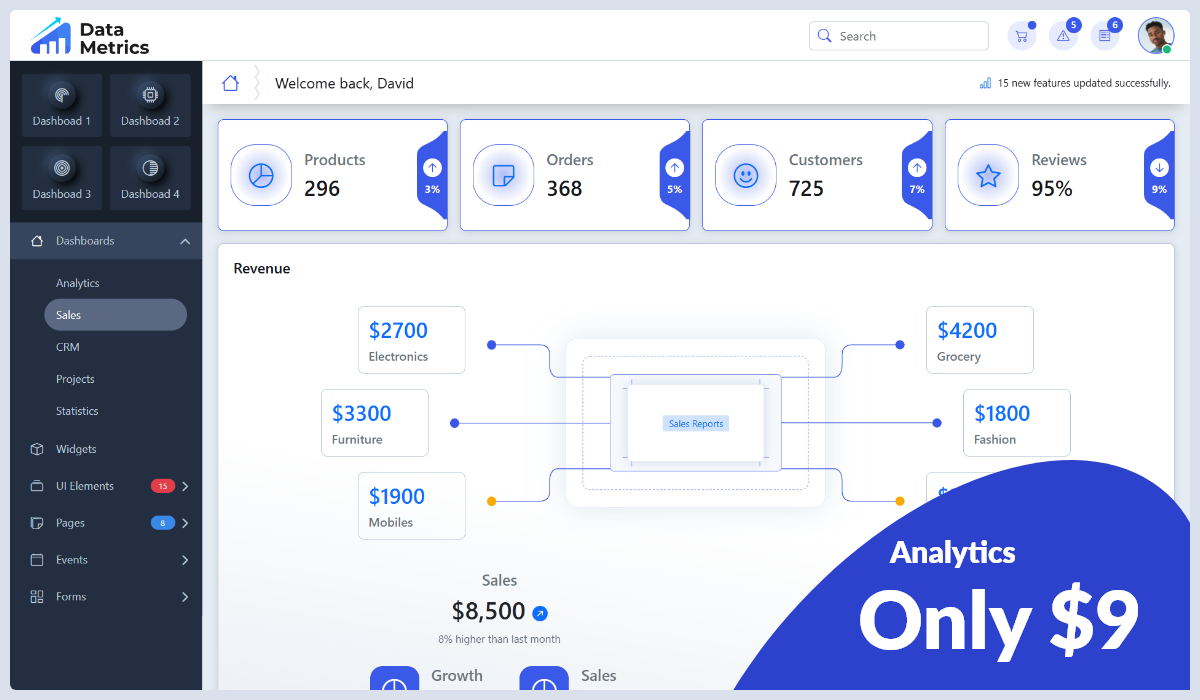
Task: Click the Customers smiley icon
Action: (x=746, y=175)
